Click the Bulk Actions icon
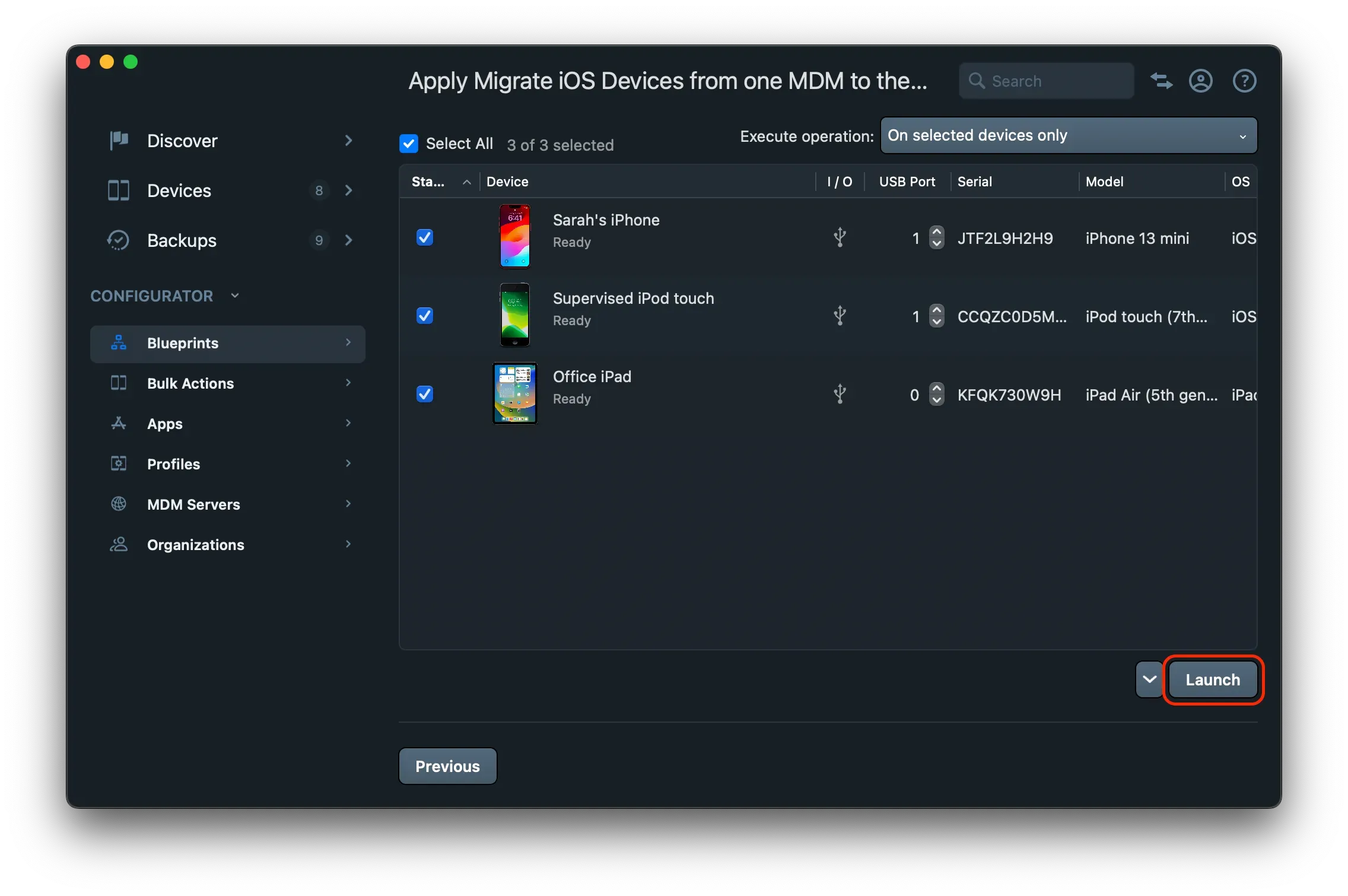The height and width of the screenshot is (896, 1348). 118,383
